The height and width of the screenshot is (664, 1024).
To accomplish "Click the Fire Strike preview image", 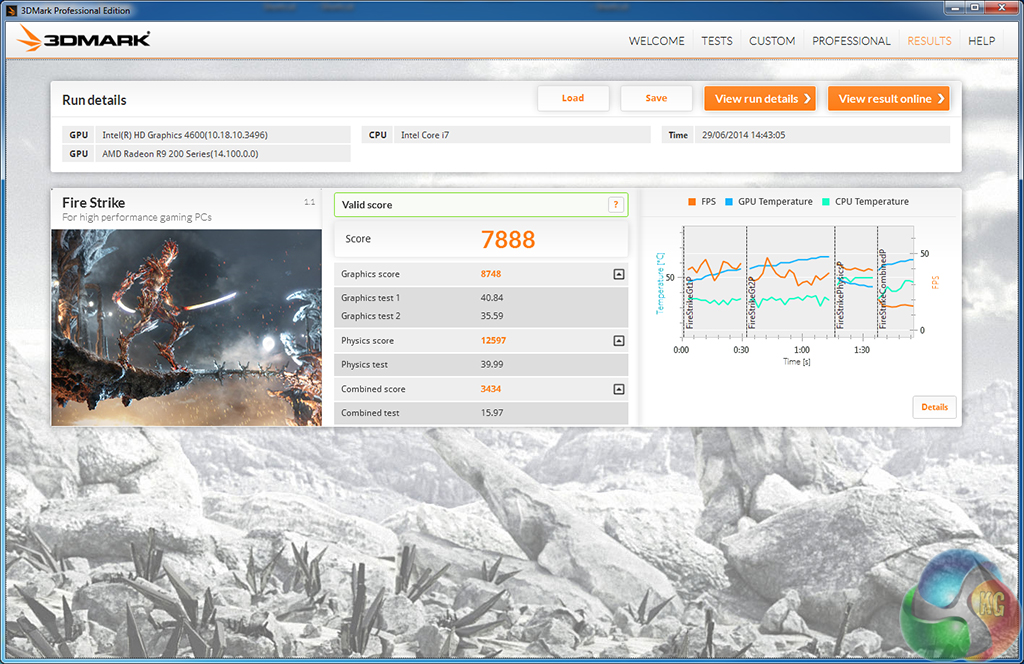I will pos(186,327).
